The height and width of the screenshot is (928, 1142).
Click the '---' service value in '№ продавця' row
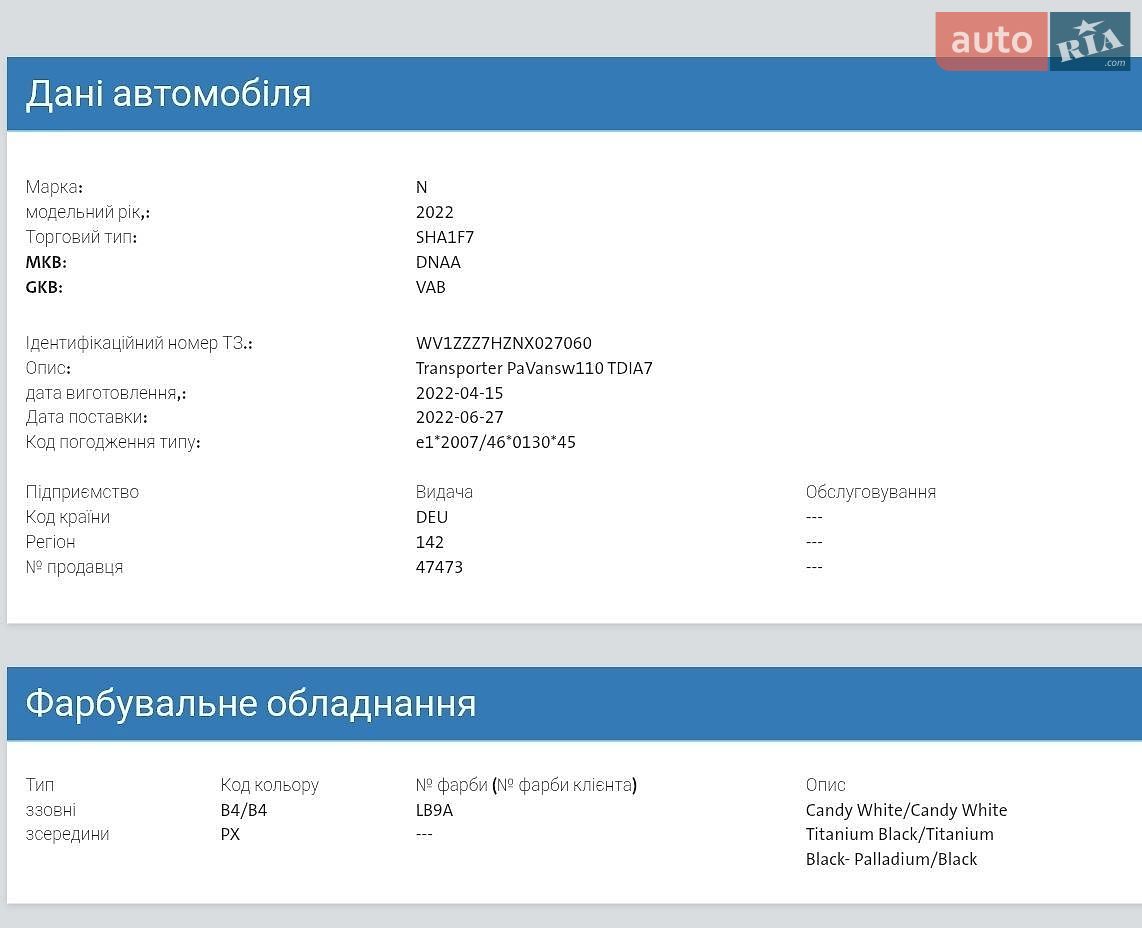coord(814,567)
